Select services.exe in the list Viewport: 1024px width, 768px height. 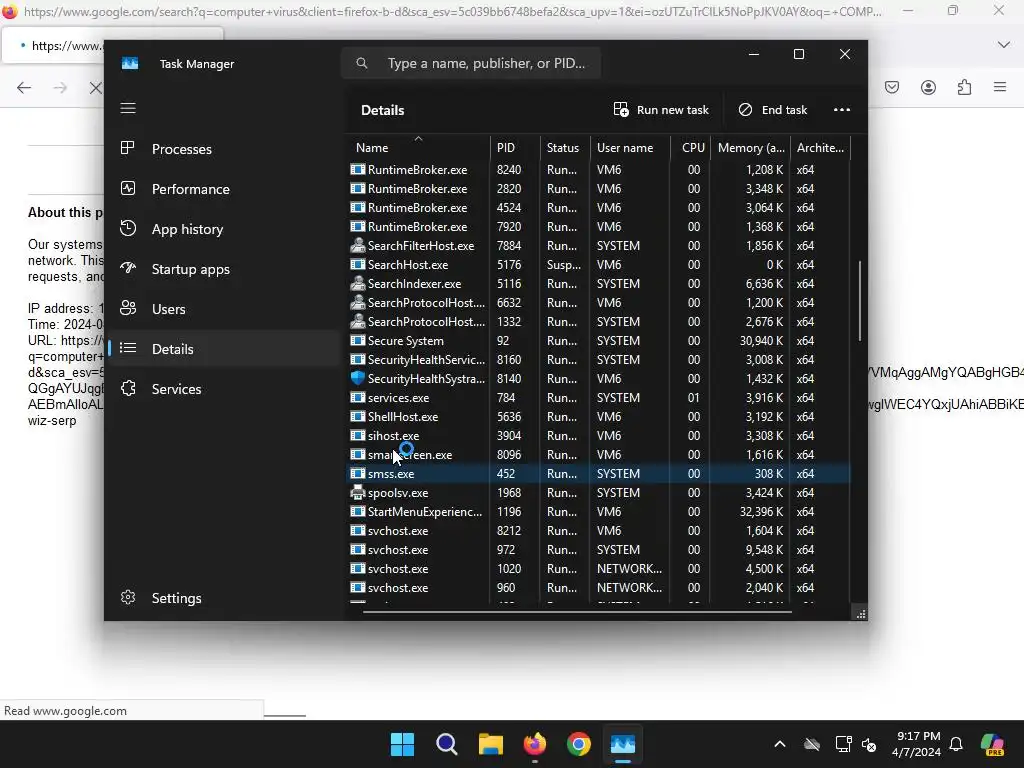point(598,397)
